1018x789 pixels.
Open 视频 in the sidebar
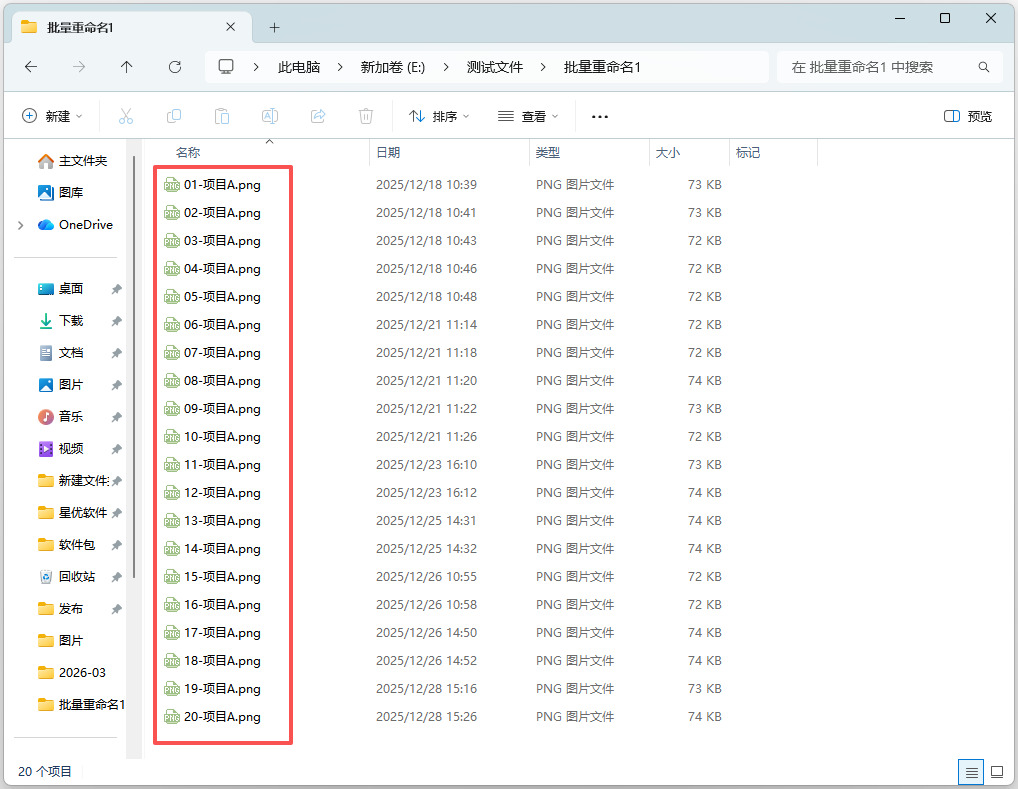coord(61,449)
